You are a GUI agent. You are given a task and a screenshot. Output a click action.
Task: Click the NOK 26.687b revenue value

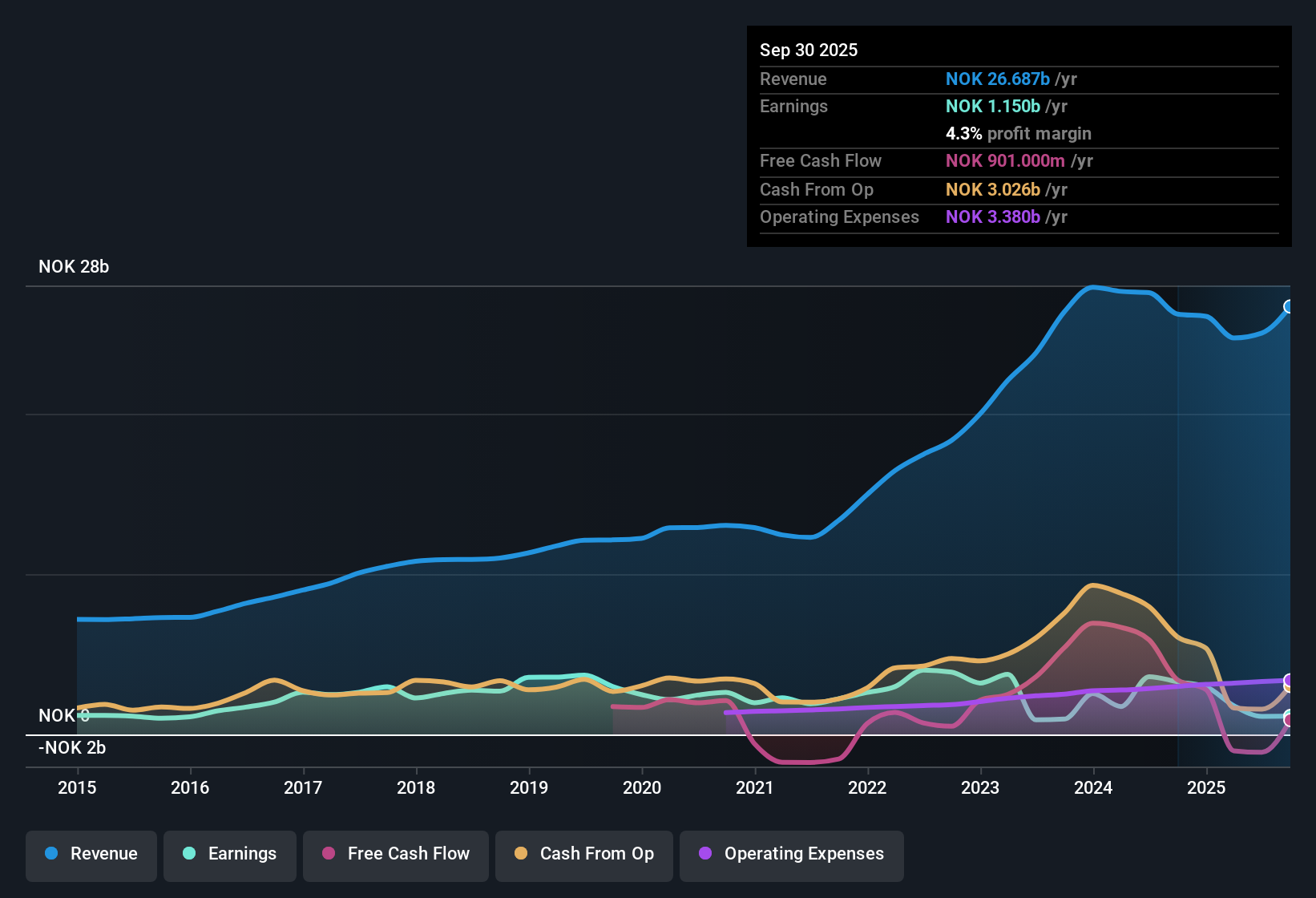(x=998, y=79)
